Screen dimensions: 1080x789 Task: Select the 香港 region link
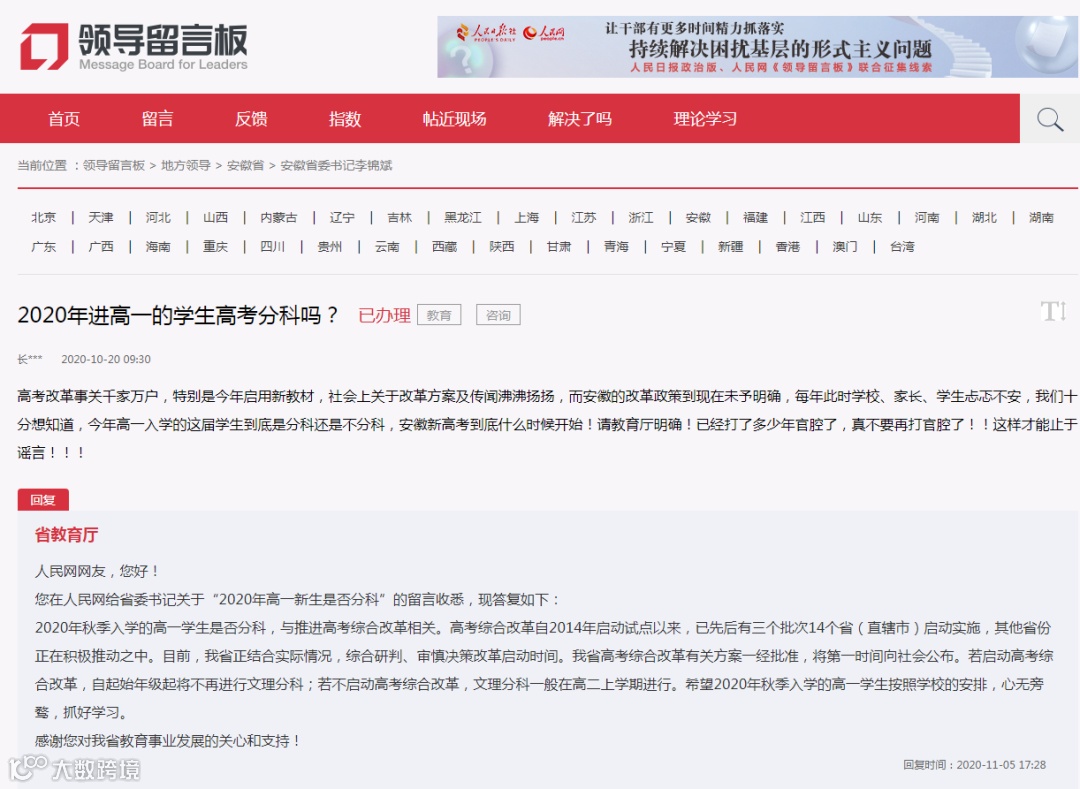787,246
